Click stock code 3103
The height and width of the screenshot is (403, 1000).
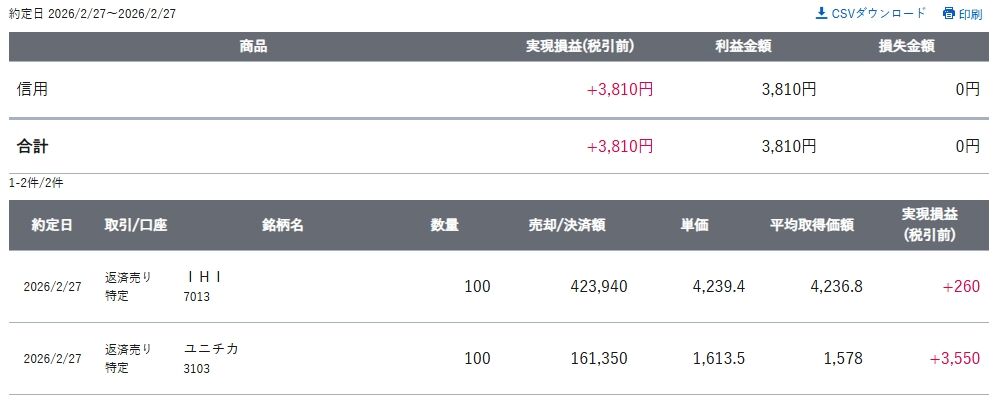[197, 369]
